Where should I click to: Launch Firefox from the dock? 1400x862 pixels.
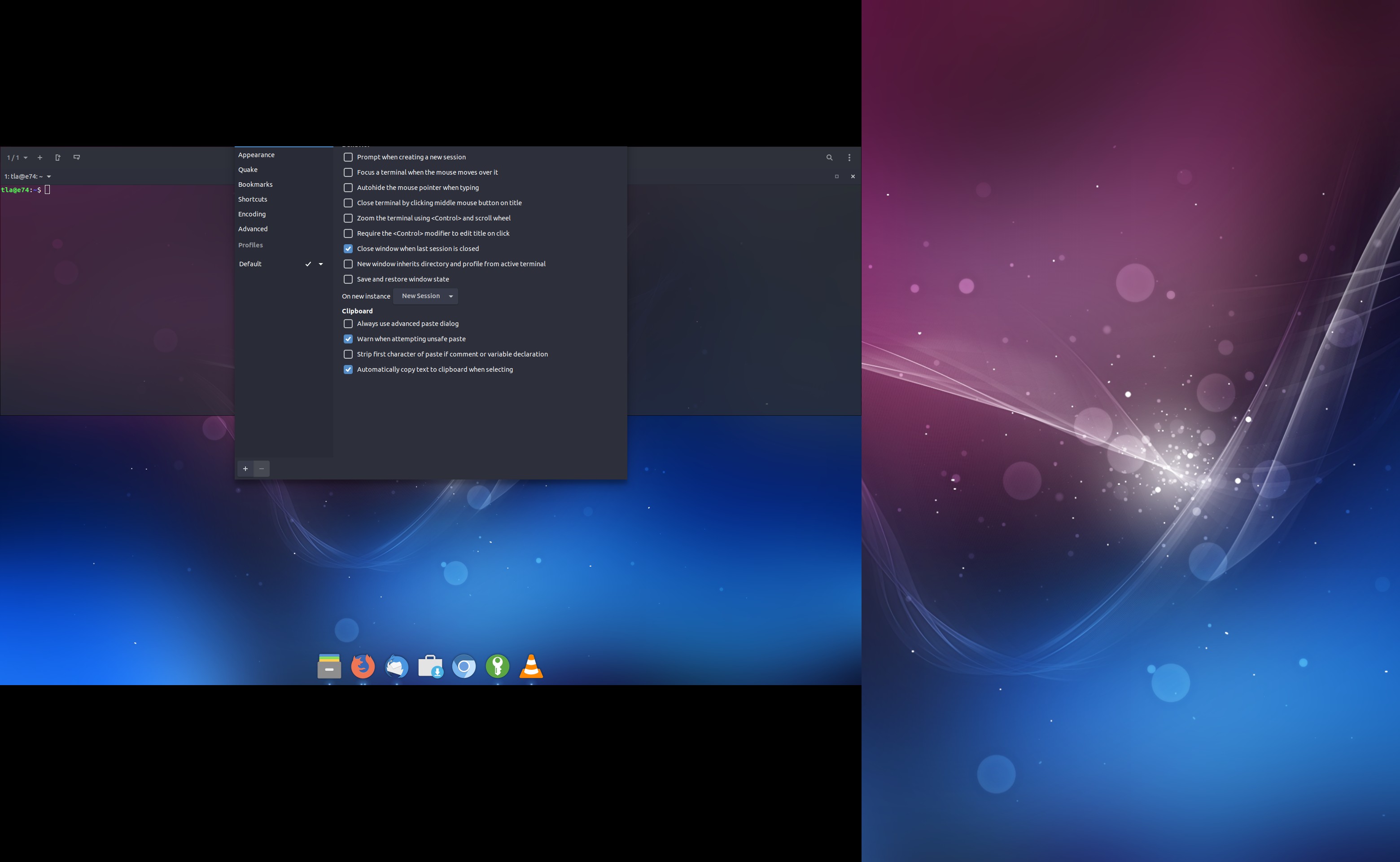(x=363, y=666)
